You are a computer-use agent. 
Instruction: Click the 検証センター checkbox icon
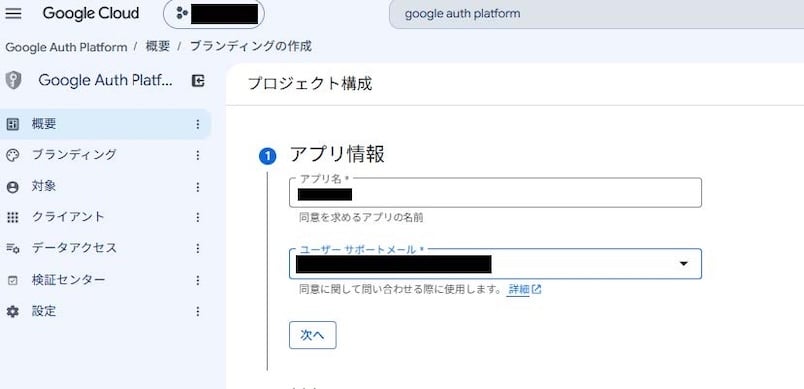(x=13, y=281)
